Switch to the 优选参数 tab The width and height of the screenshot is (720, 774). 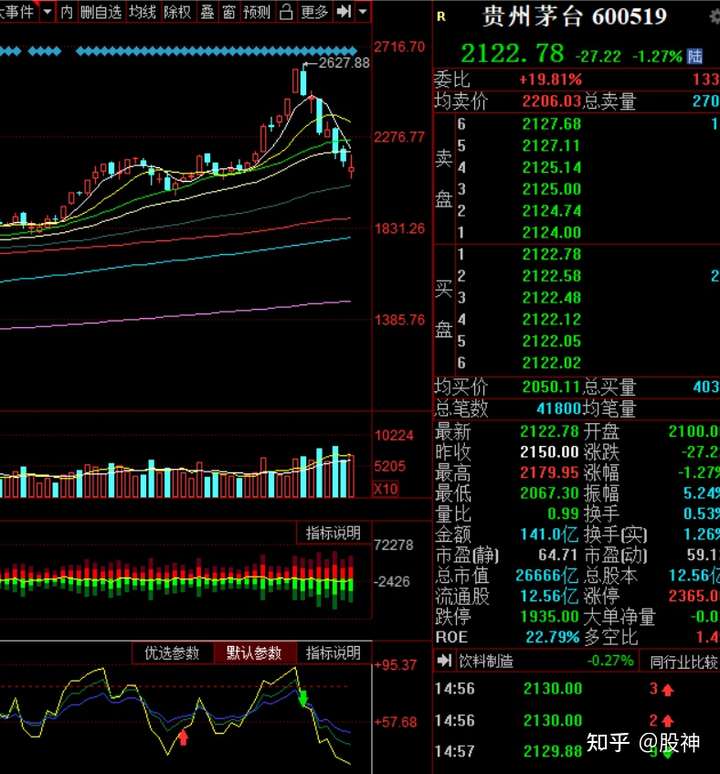pyautogui.click(x=172, y=653)
